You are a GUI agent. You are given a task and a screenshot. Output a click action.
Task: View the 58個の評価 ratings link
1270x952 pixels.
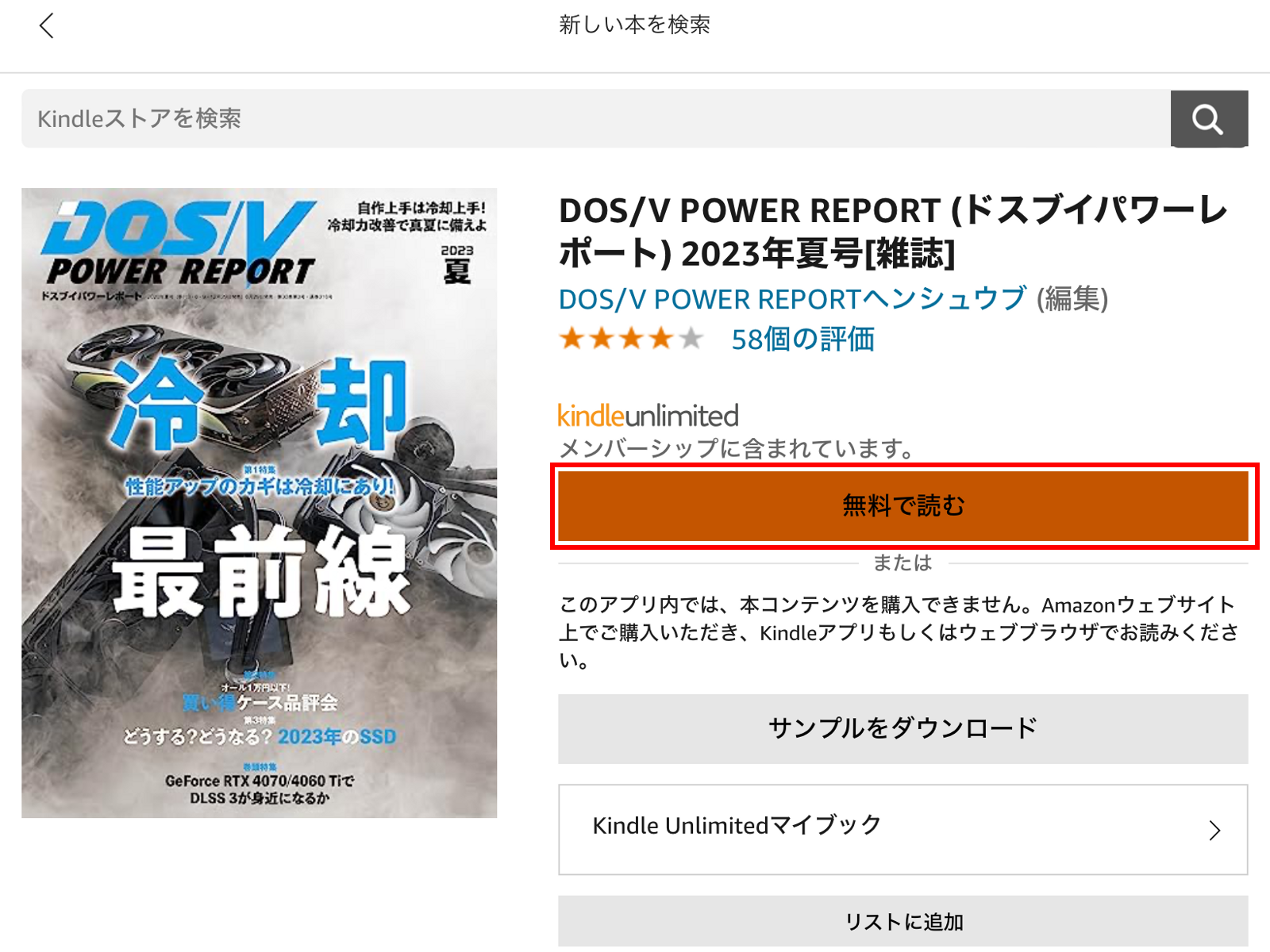point(802,340)
